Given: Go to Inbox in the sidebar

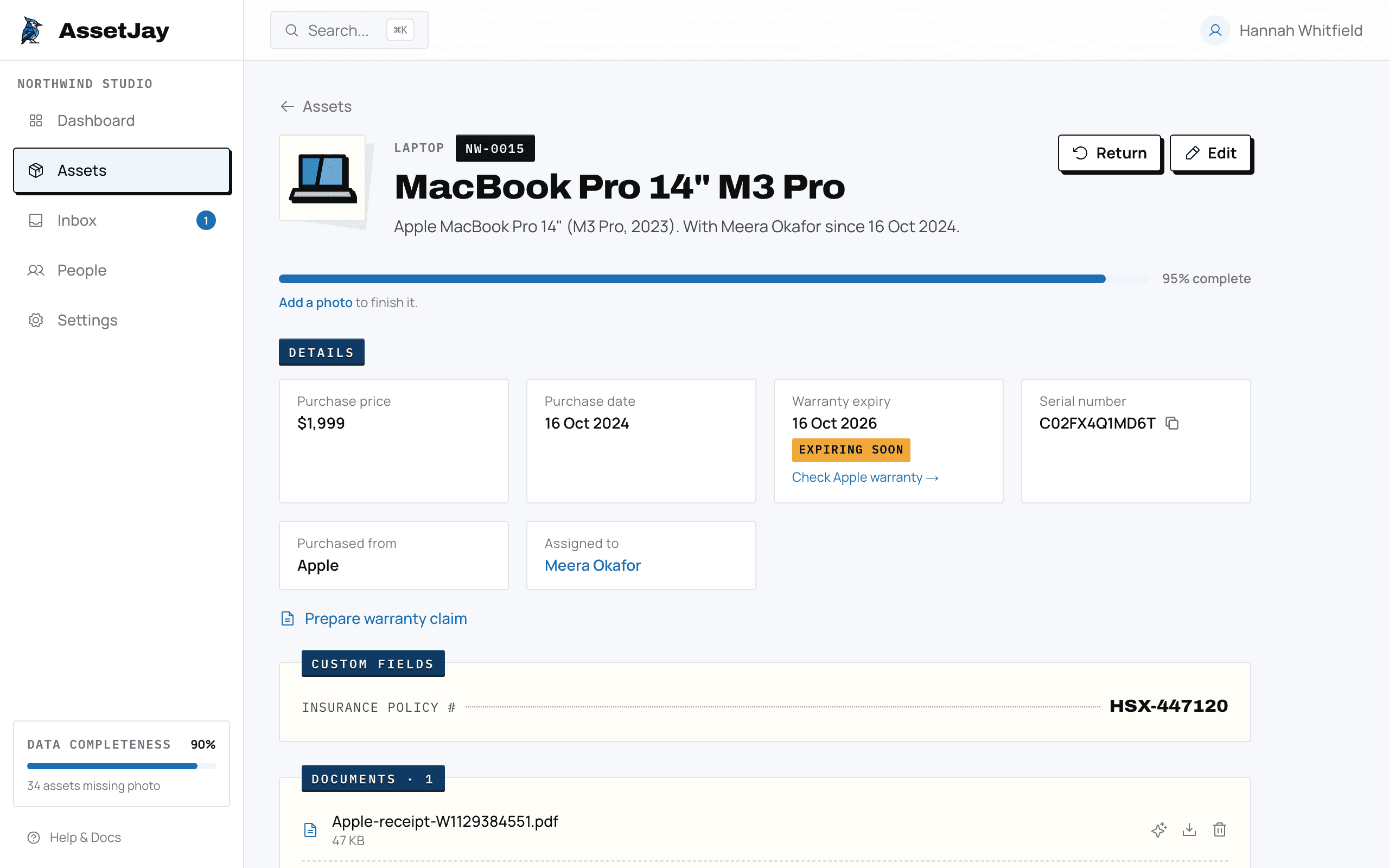Looking at the screenshot, I should pos(122,220).
